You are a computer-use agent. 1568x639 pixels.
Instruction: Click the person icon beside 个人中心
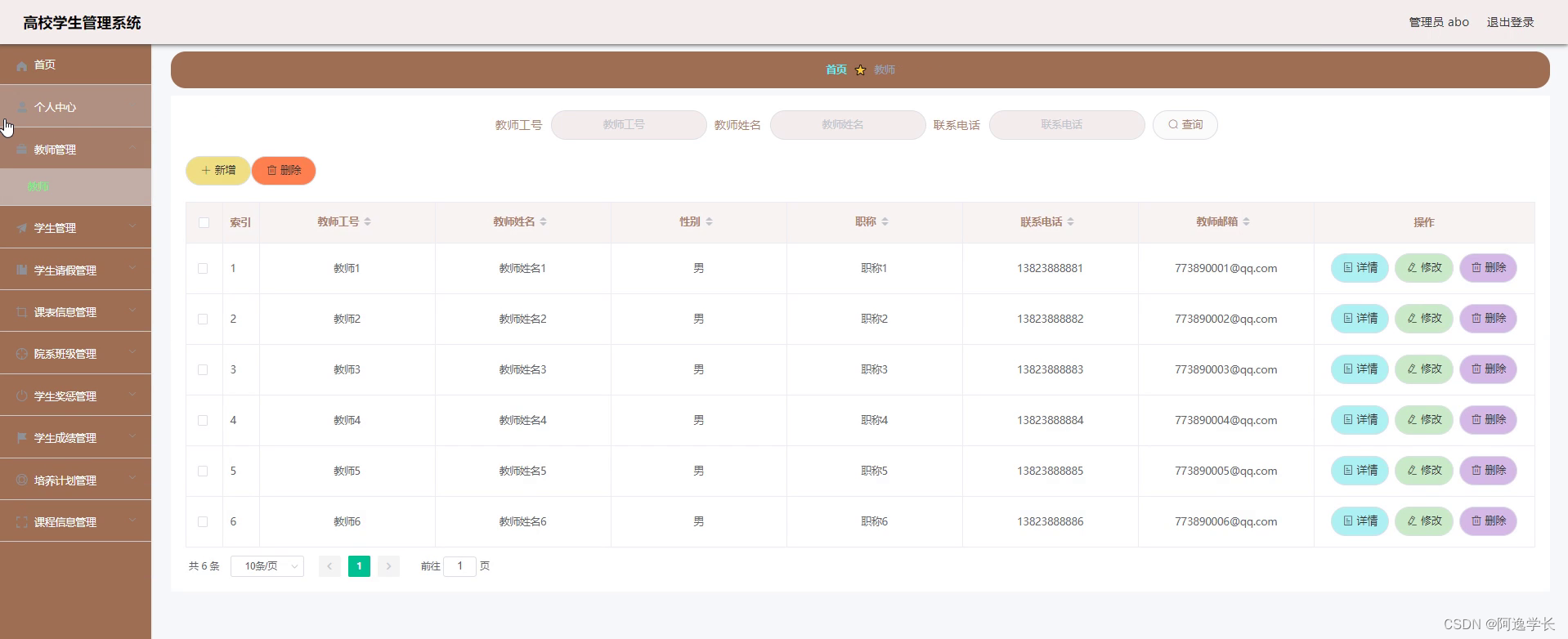[x=22, y=107]
